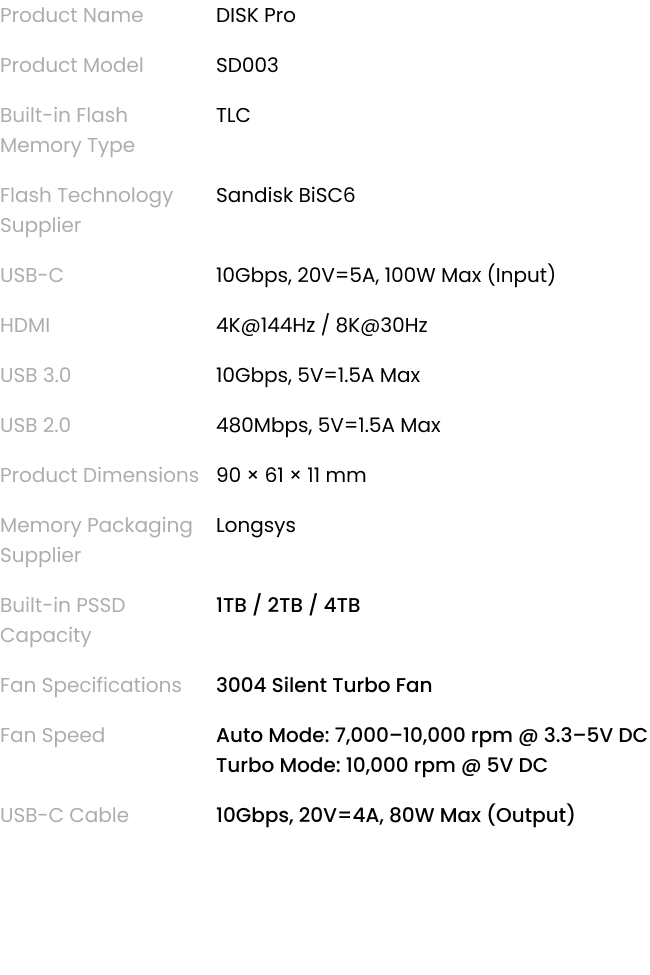This screenshot has width=650, height=975.
Task: Click the USB-C specification label
Action: [x=32, y=275]
